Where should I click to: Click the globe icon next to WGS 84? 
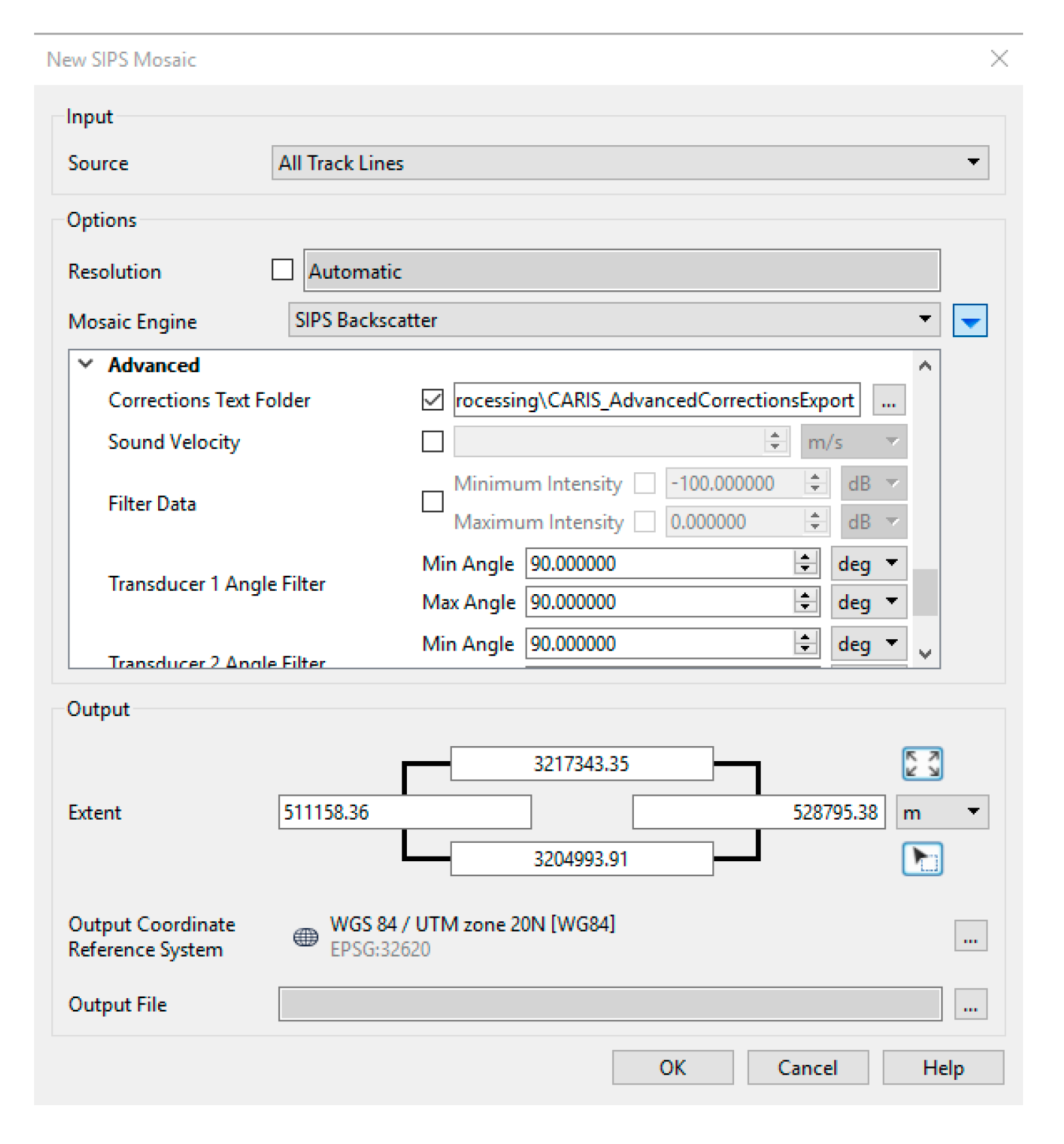pyautogui.click(x=305, y=937)
